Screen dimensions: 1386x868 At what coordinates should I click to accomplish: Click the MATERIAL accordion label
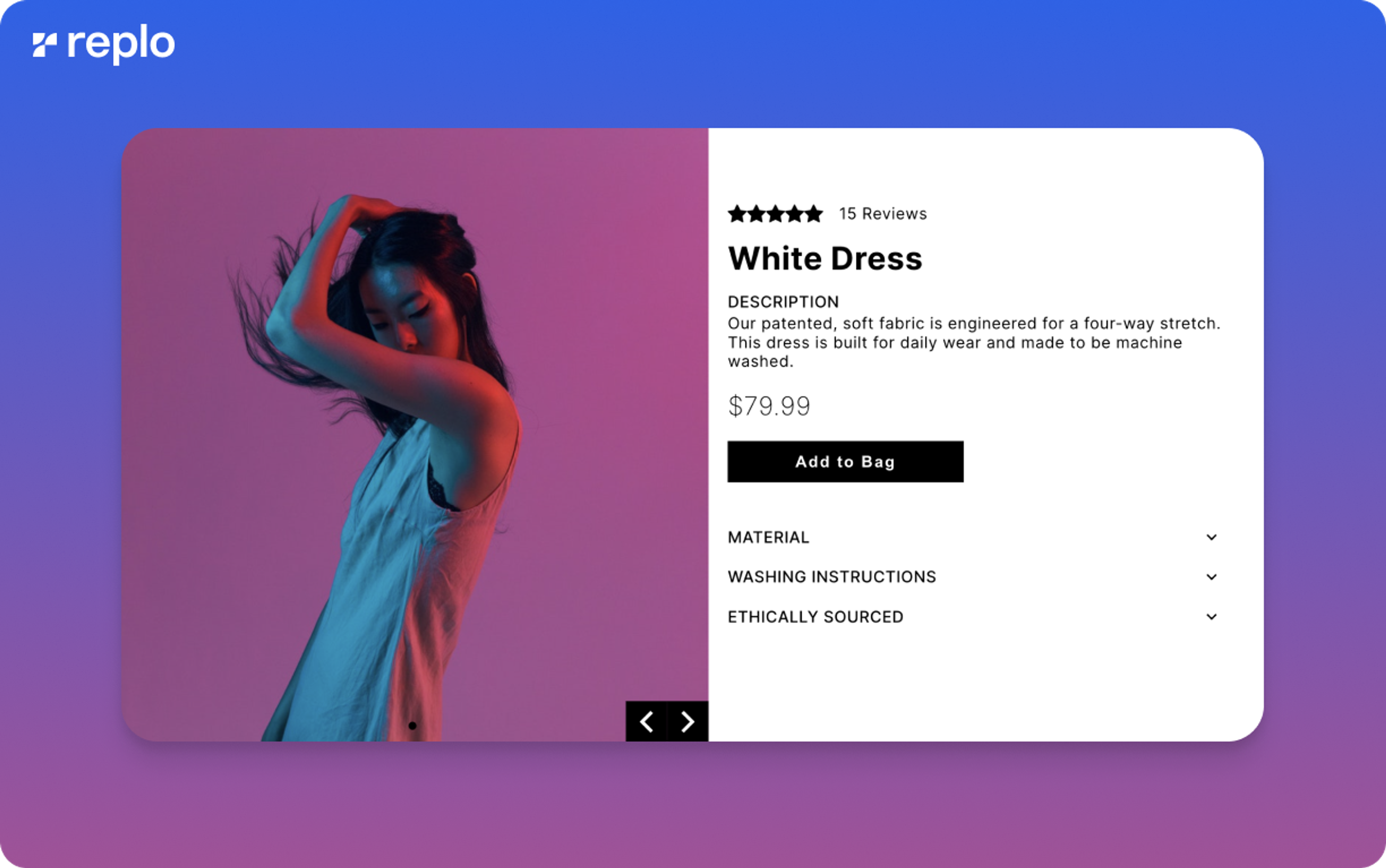click(x=768, y=537)
